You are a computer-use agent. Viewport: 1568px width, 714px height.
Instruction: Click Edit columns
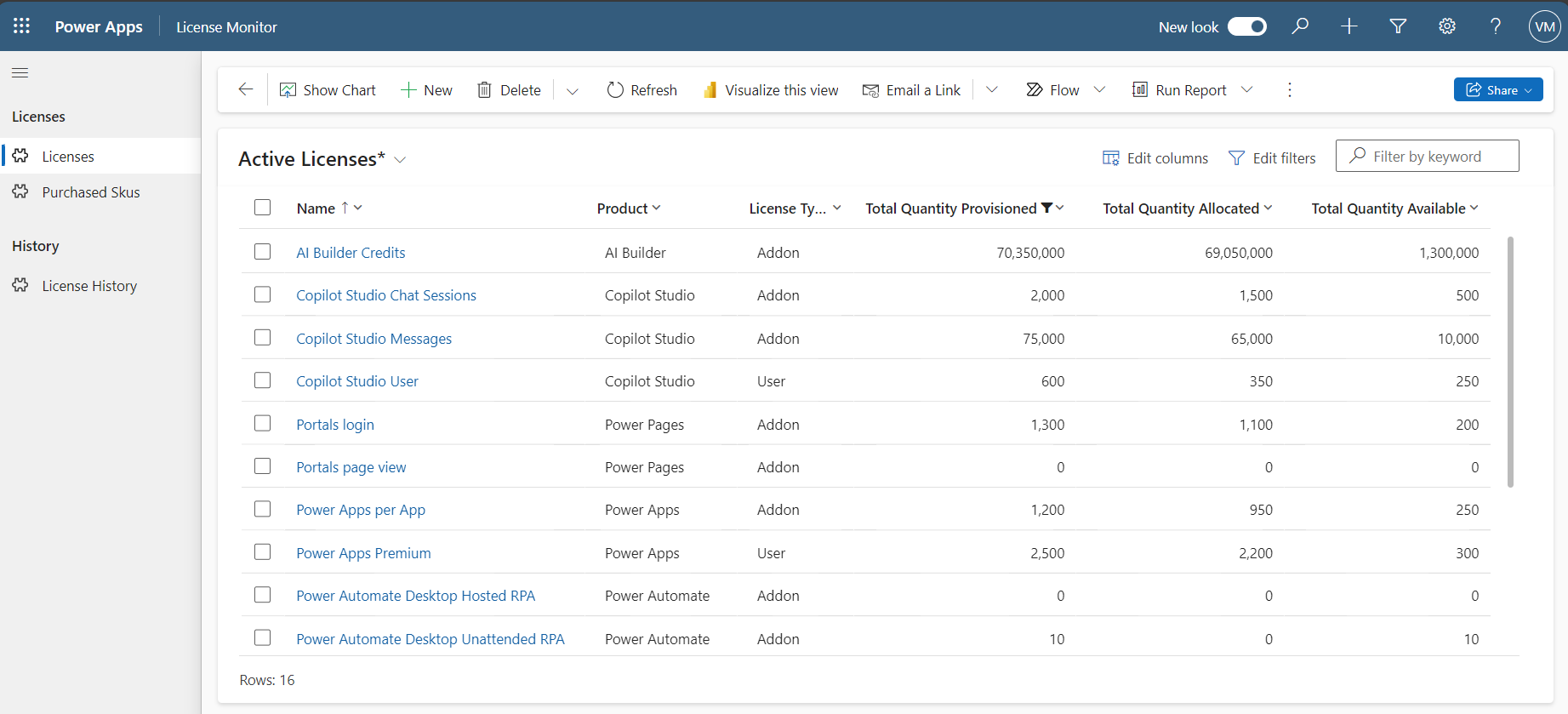click(1155, 158)
